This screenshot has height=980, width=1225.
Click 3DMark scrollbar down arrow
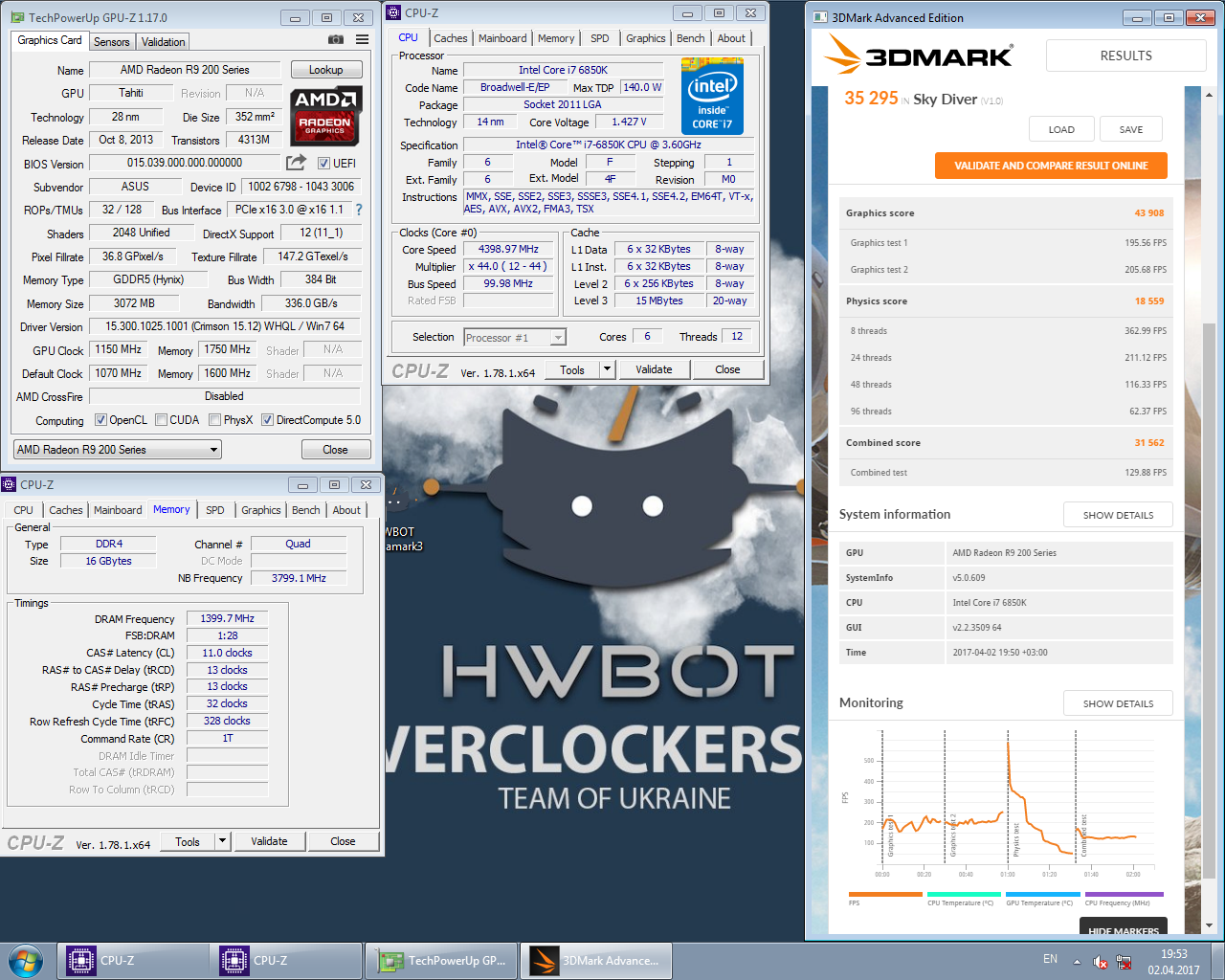pyautogui.click(x=1209, y=925)
